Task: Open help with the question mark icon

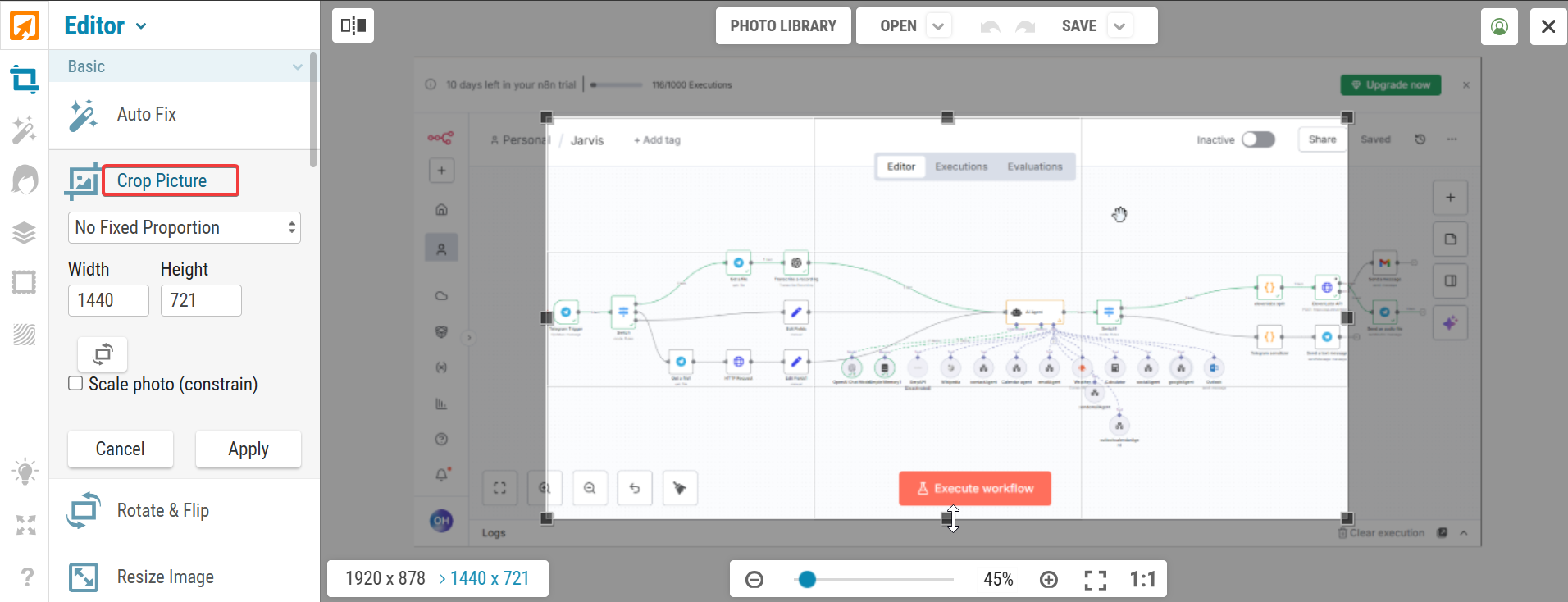Action: click(x=27, y=577)
